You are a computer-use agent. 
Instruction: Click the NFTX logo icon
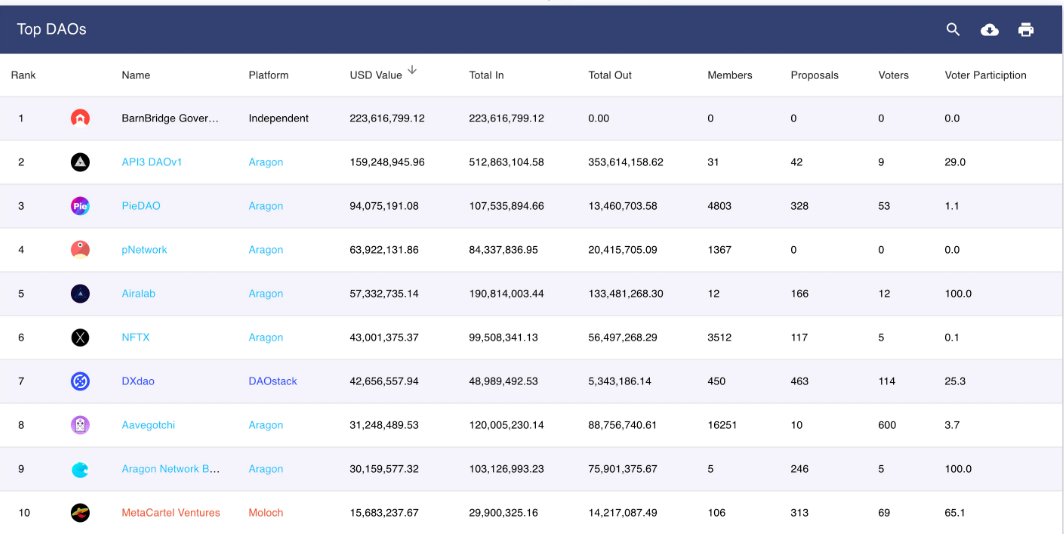pos(80,337)
